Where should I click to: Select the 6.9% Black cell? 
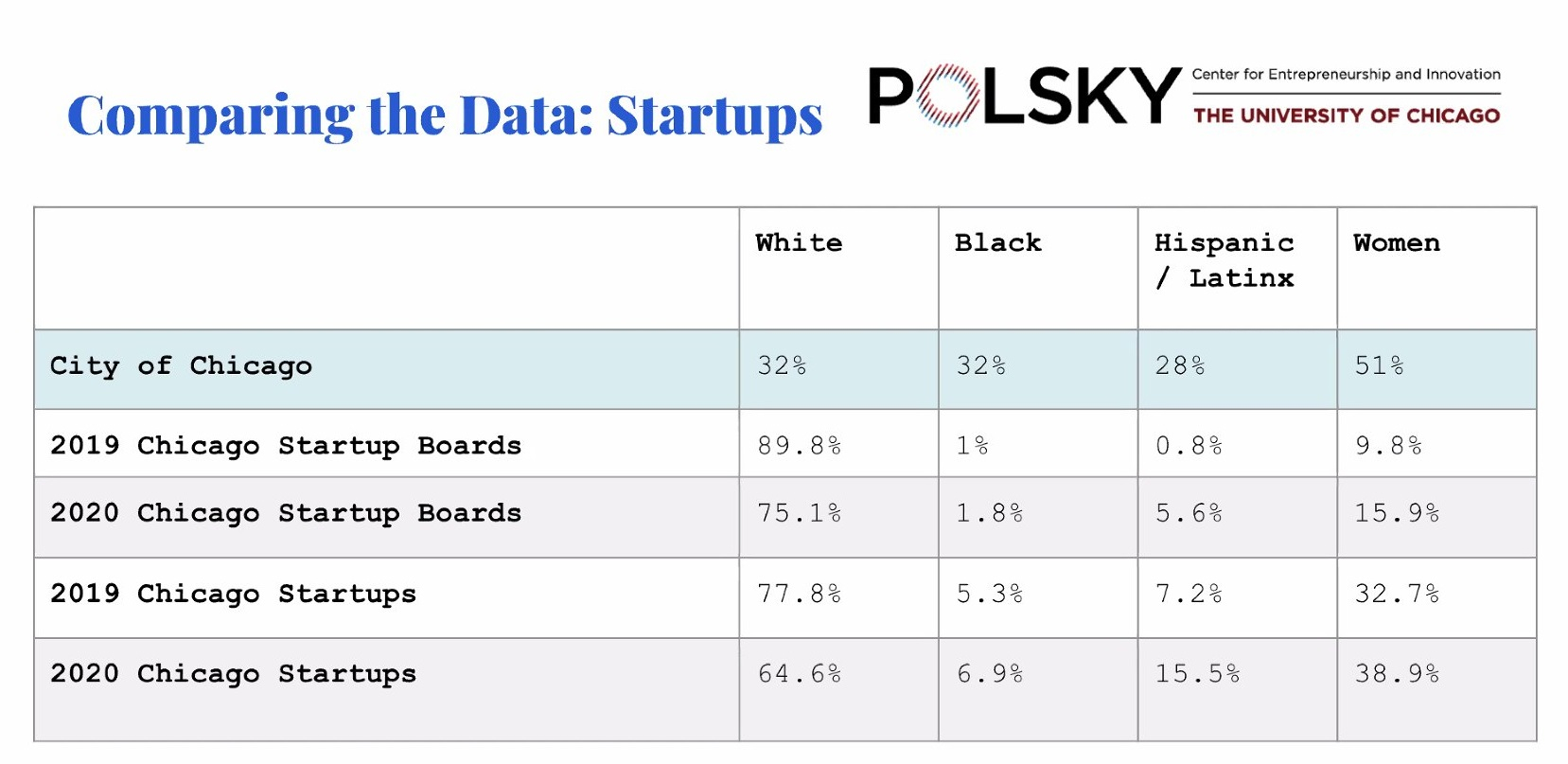point(989,674)
